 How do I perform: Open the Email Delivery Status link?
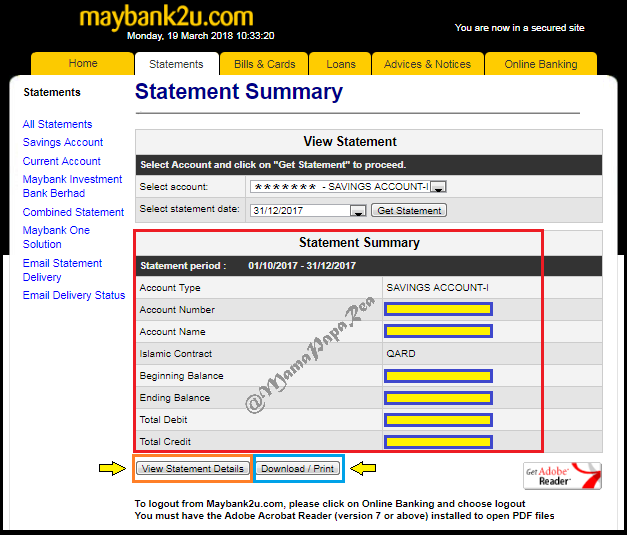[74, 295]
